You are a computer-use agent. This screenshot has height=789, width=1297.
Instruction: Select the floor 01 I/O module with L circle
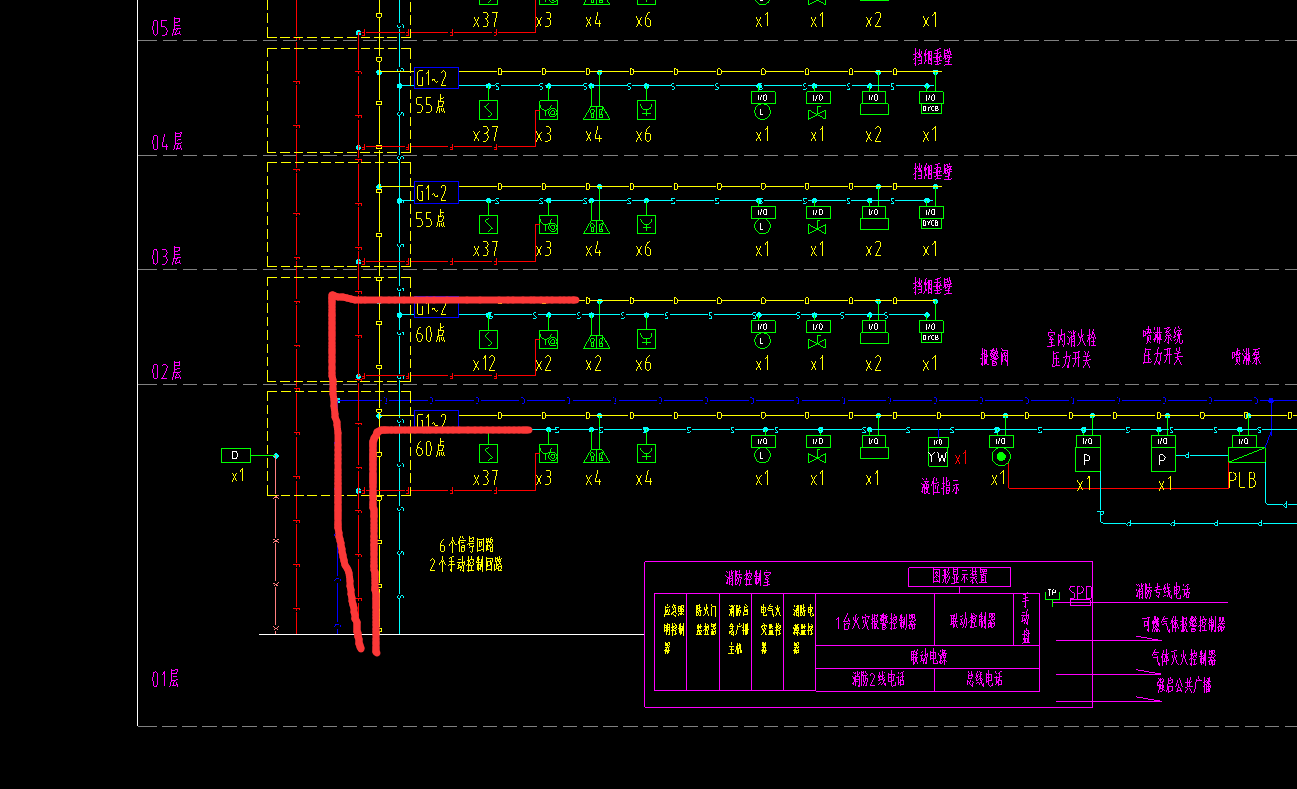pyautogui.click(x=763, y=448)
